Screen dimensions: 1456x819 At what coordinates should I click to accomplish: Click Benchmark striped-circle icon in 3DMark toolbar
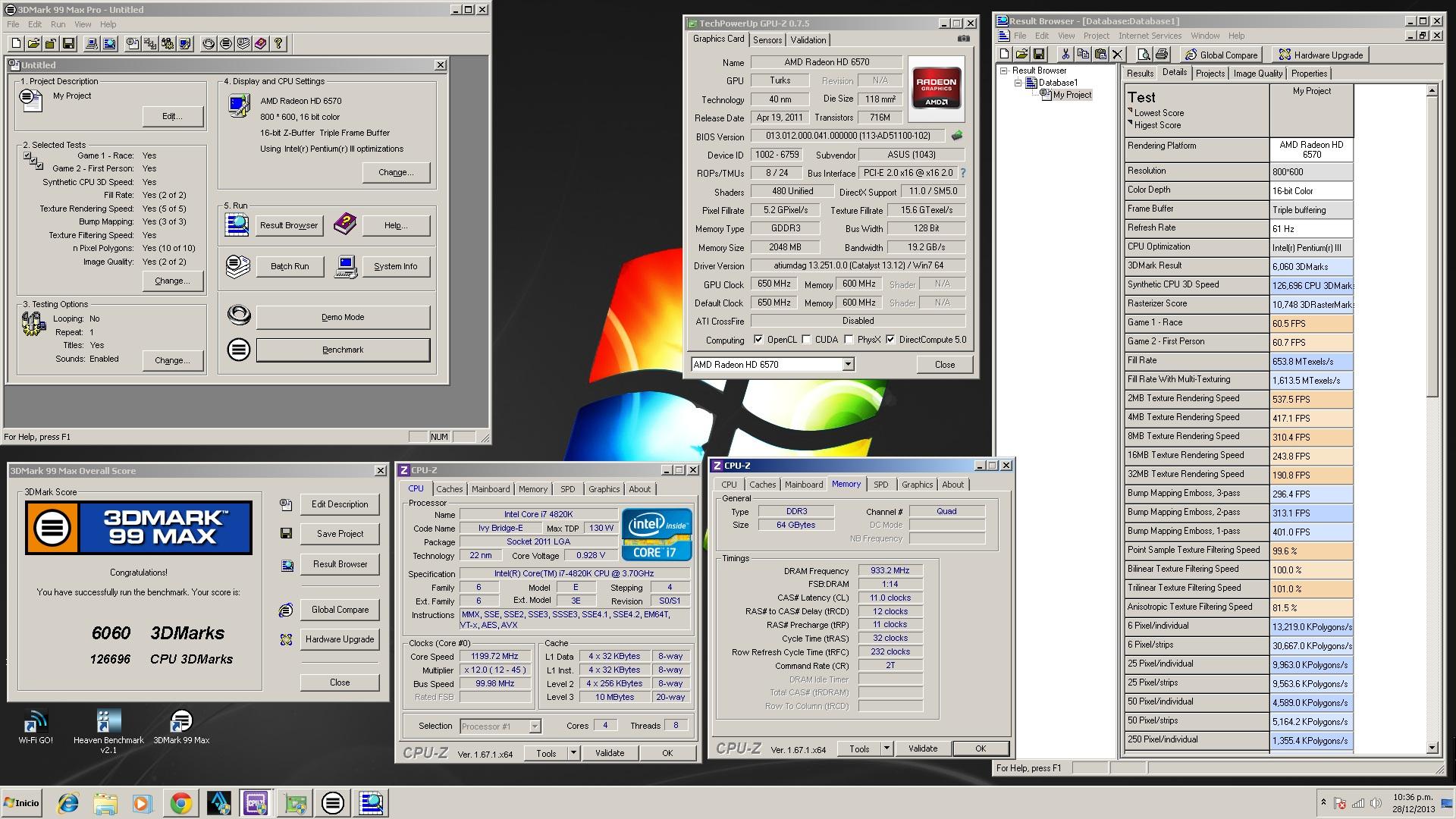pyautogui.click(x=226, y=43)
